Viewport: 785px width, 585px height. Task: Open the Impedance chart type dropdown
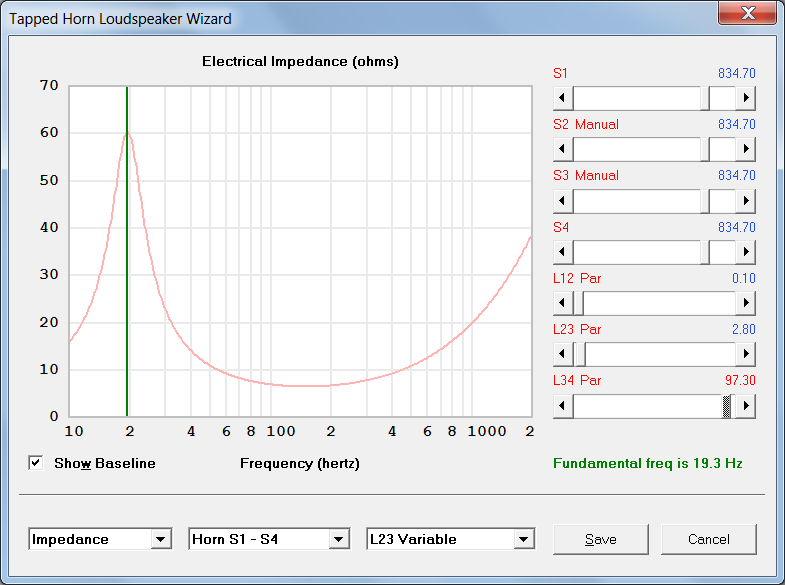coord(160,539)
